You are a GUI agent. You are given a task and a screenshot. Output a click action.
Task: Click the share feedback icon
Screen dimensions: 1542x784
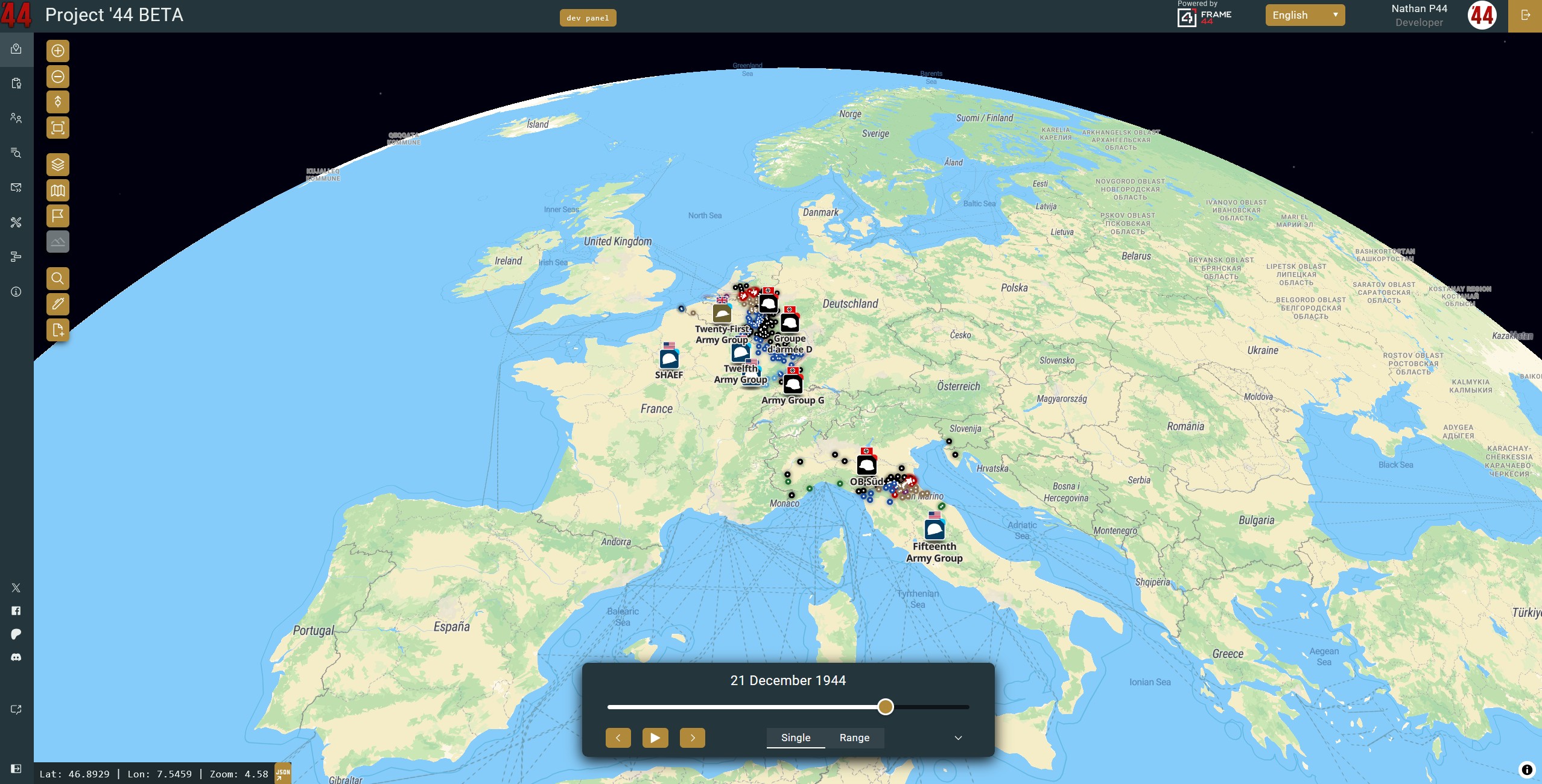(16, 710)
